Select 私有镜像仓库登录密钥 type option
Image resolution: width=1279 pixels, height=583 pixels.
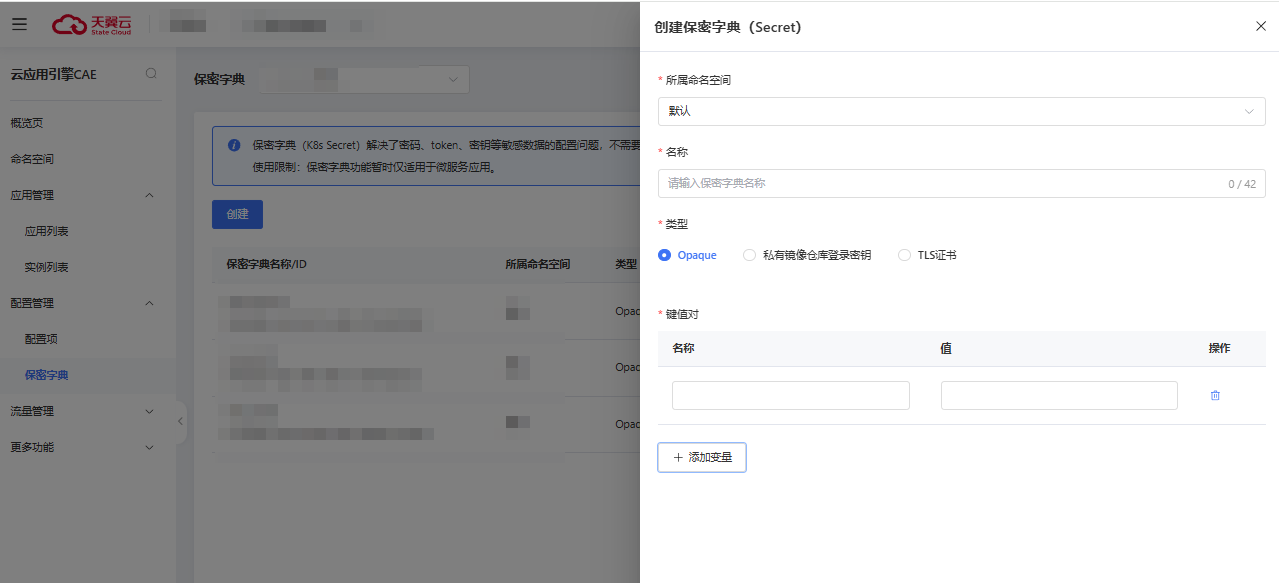(807, 255)
